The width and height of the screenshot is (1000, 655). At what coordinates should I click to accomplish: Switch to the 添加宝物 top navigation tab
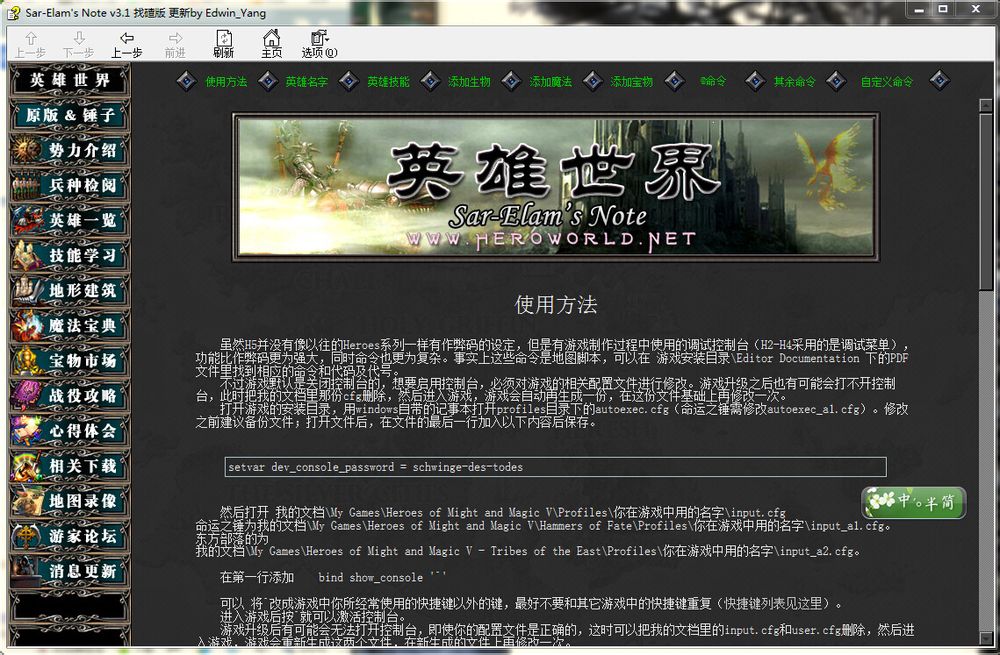631,82
